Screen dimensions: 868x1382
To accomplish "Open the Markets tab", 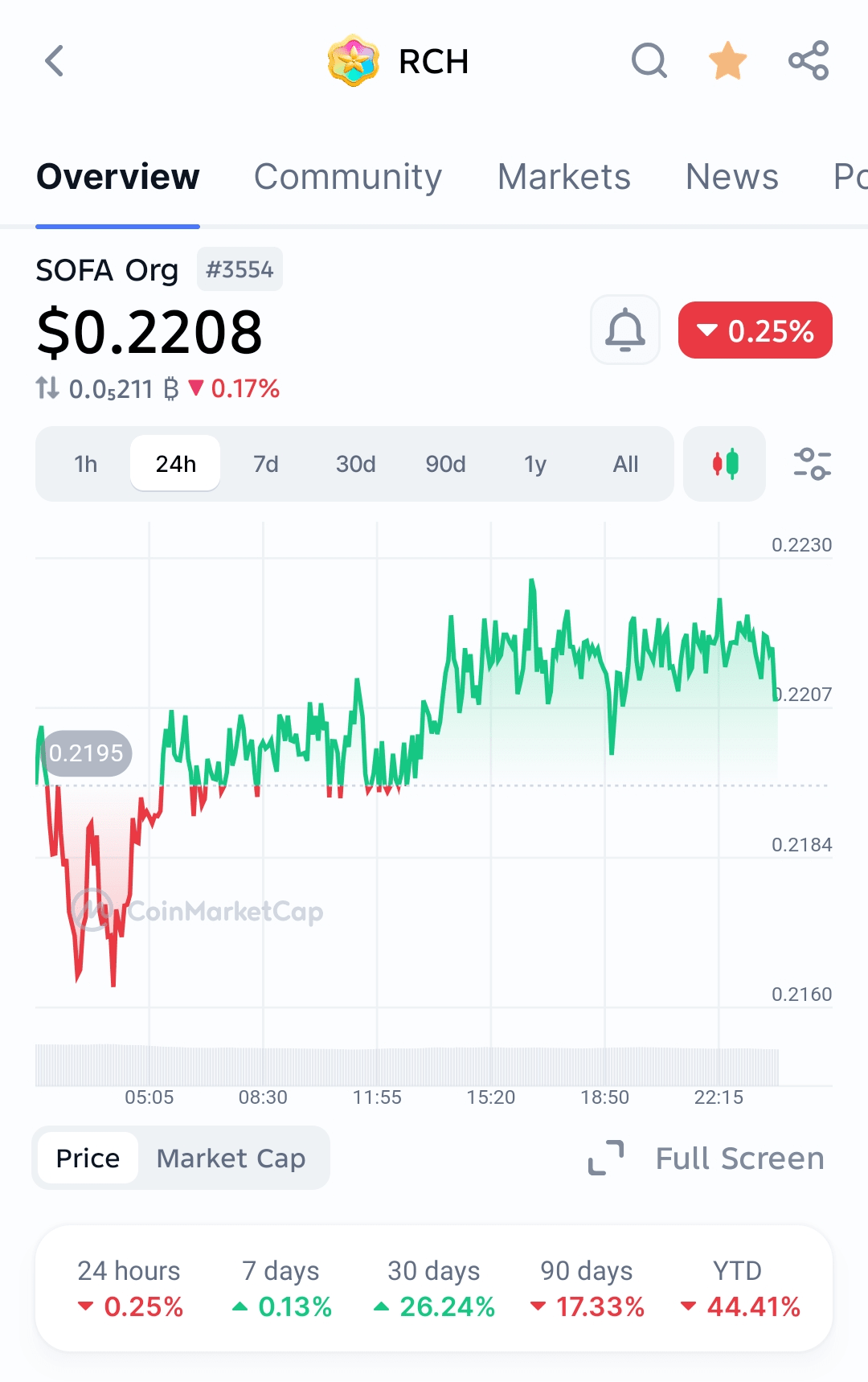I will tap(564, 177).
